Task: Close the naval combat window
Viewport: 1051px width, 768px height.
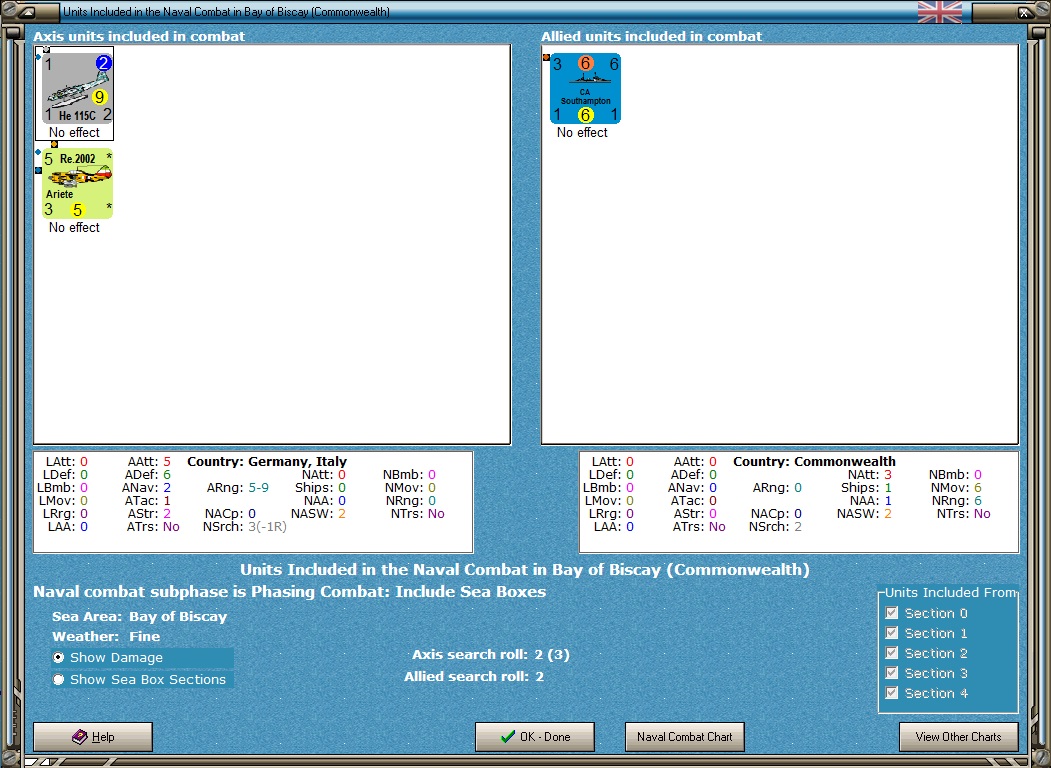Action: click(x=1025, y=11)
